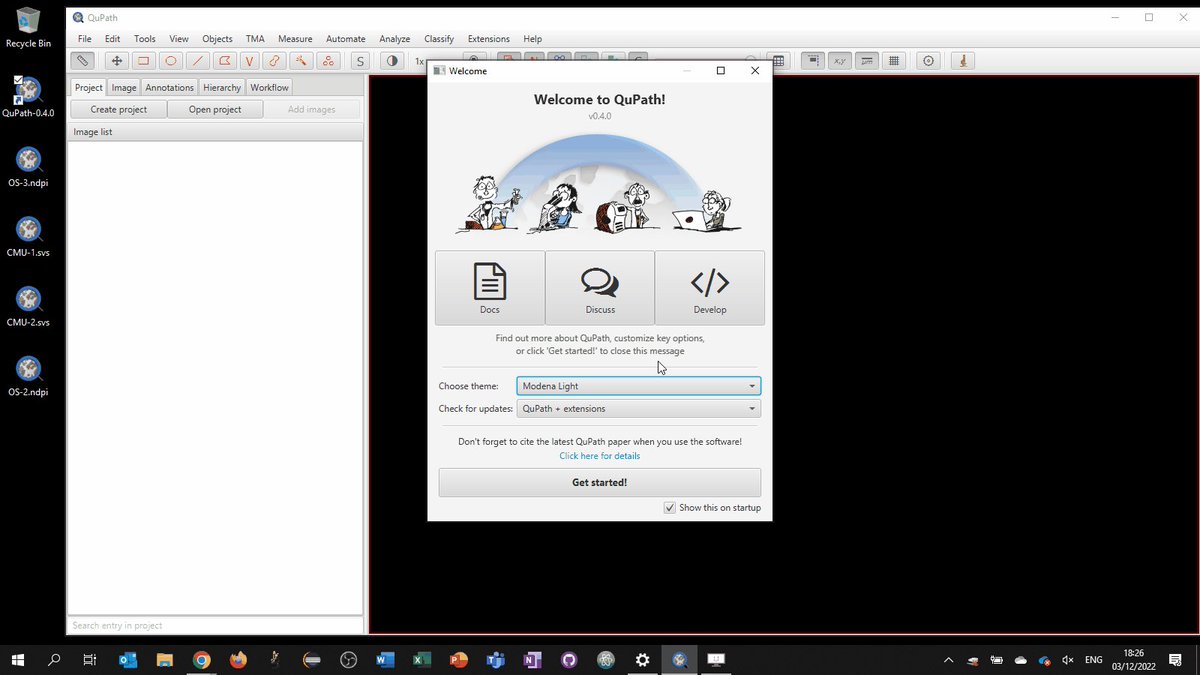This screenshot has height=675, width=1200.
Task: Open Firefox from taskbar
Action: coord(238,660)
